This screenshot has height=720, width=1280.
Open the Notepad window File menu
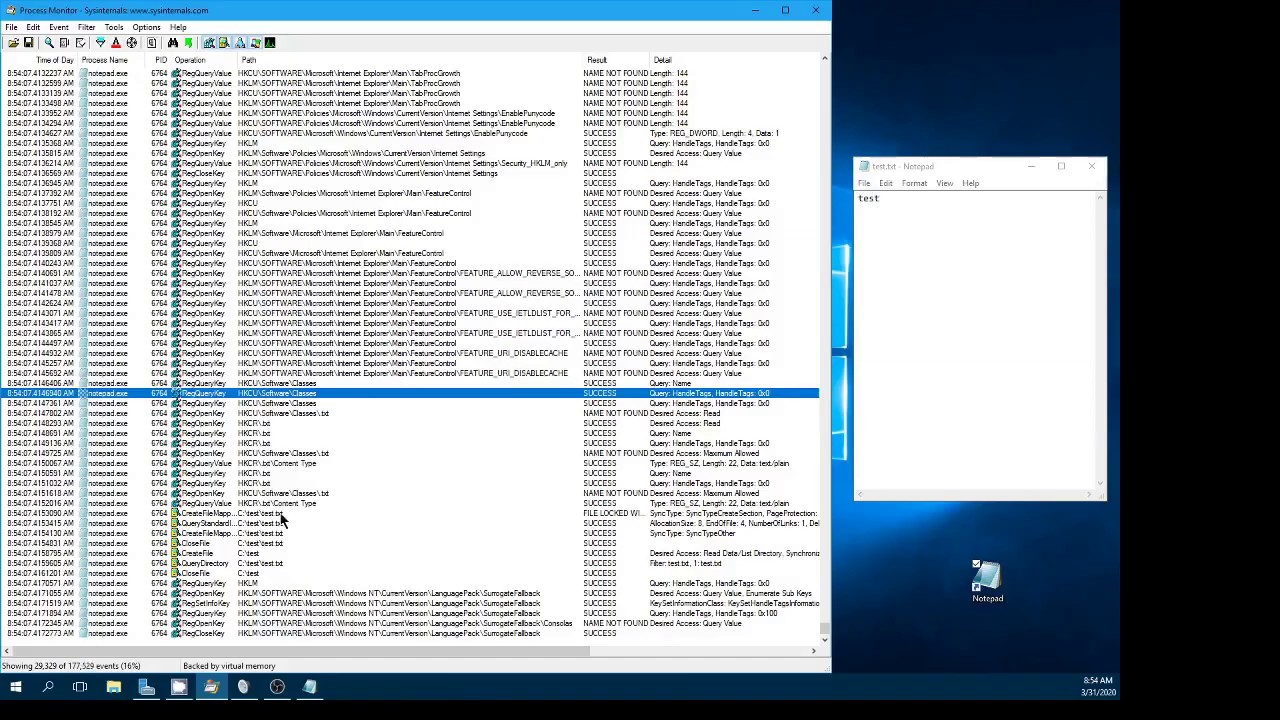pyautogui.click(x=864, y=183)
